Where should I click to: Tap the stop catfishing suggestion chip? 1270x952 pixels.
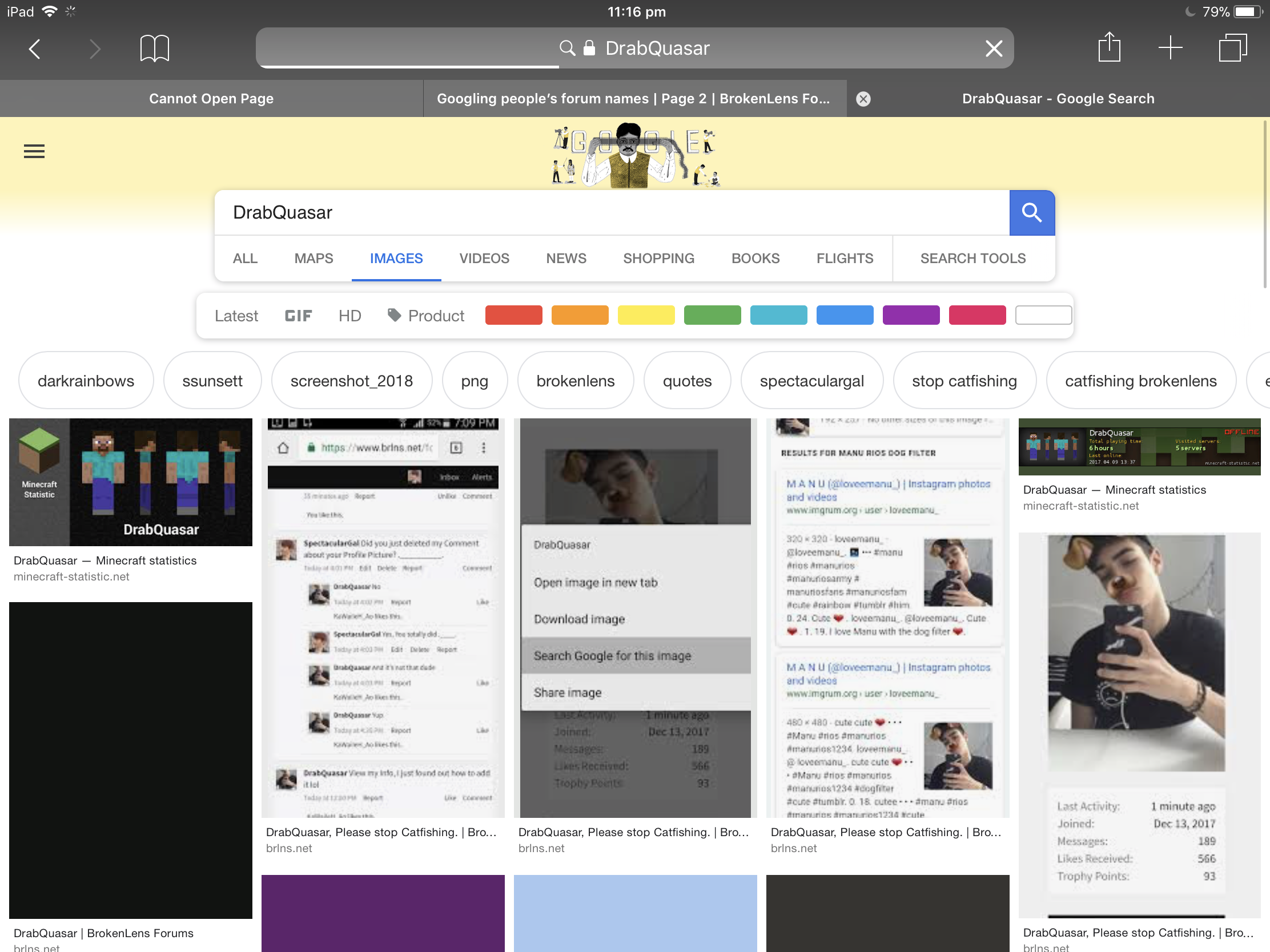(x=964, y=381)
